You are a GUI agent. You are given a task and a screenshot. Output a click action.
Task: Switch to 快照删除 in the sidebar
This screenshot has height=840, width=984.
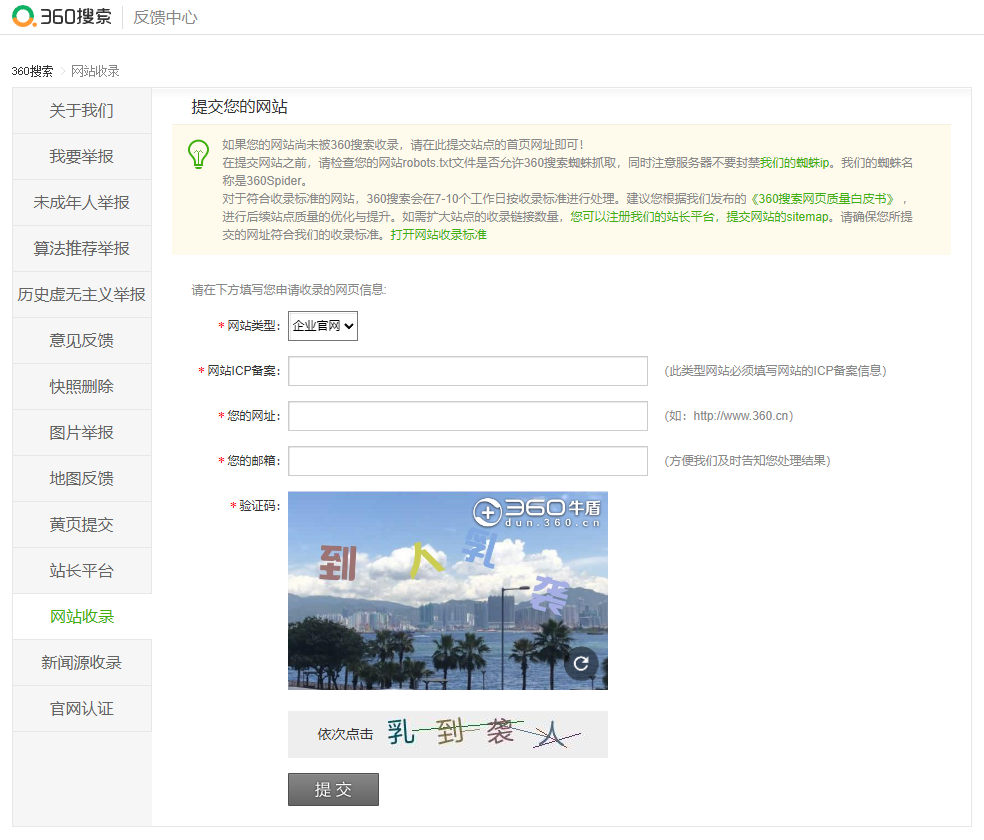point(82,387)
